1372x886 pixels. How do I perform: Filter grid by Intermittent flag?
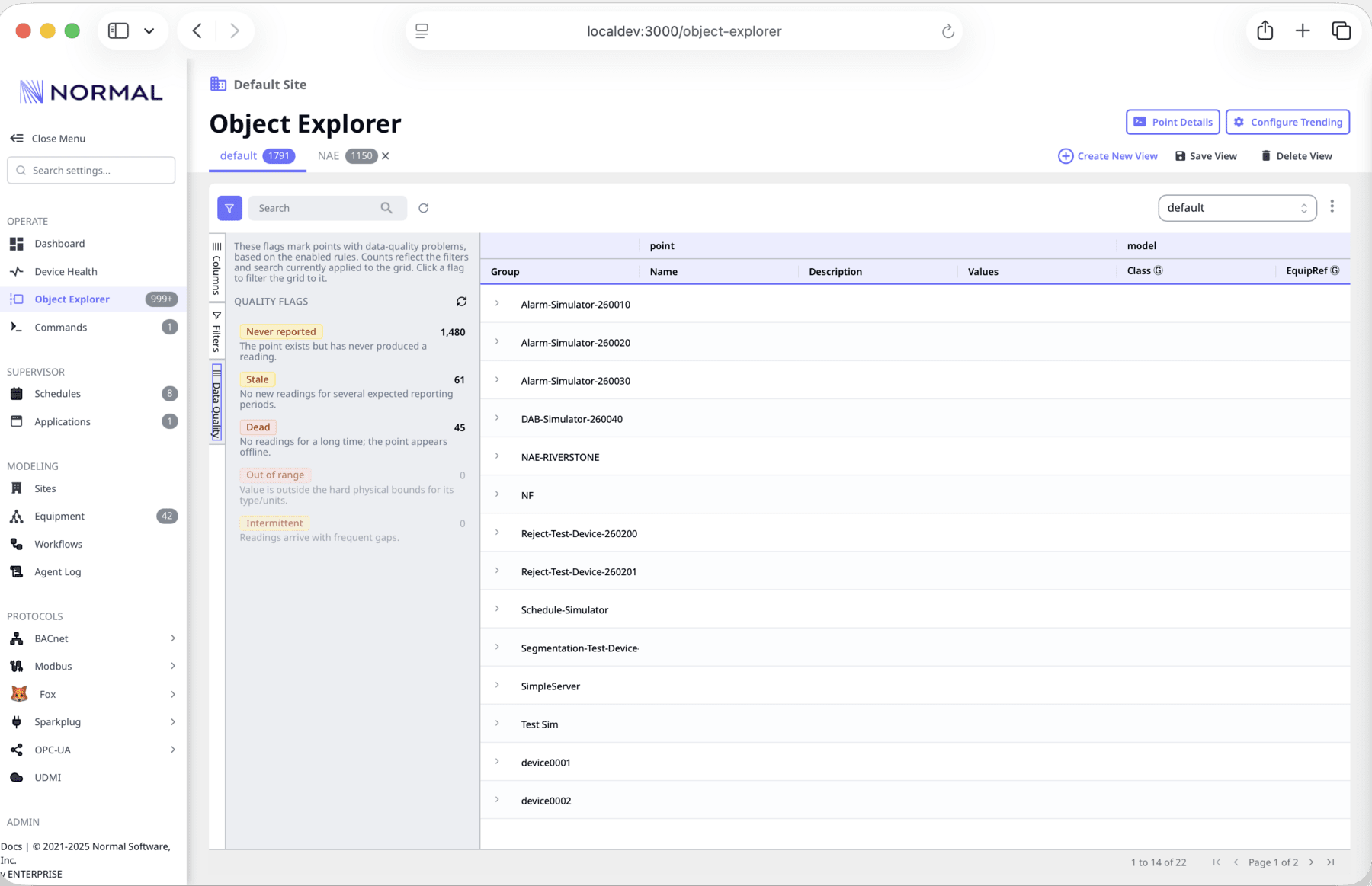pyautogui.click(x=274, y=523)
